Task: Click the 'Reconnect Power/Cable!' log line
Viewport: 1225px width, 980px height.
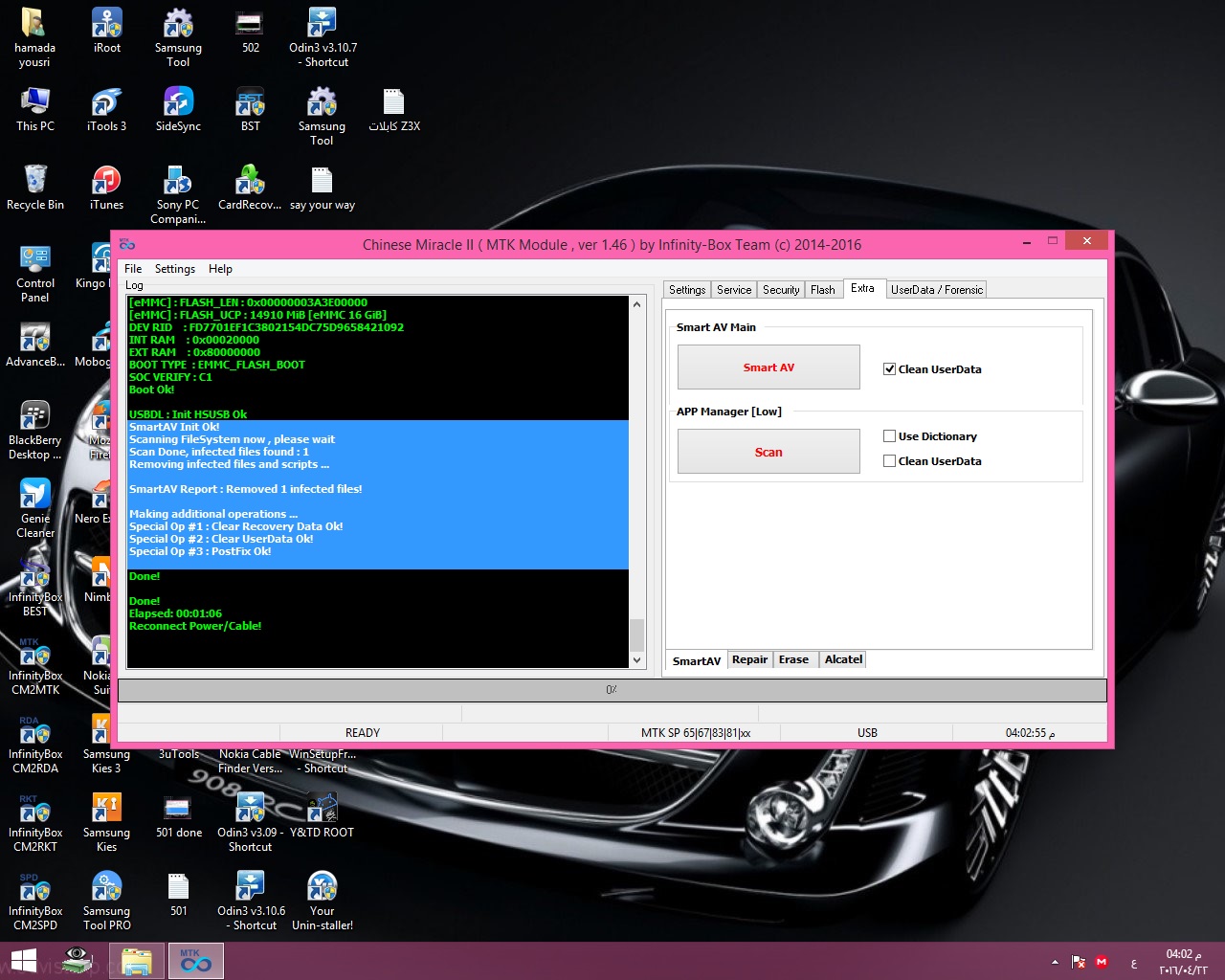Action: pyautogui.click(x=195, y=626)
